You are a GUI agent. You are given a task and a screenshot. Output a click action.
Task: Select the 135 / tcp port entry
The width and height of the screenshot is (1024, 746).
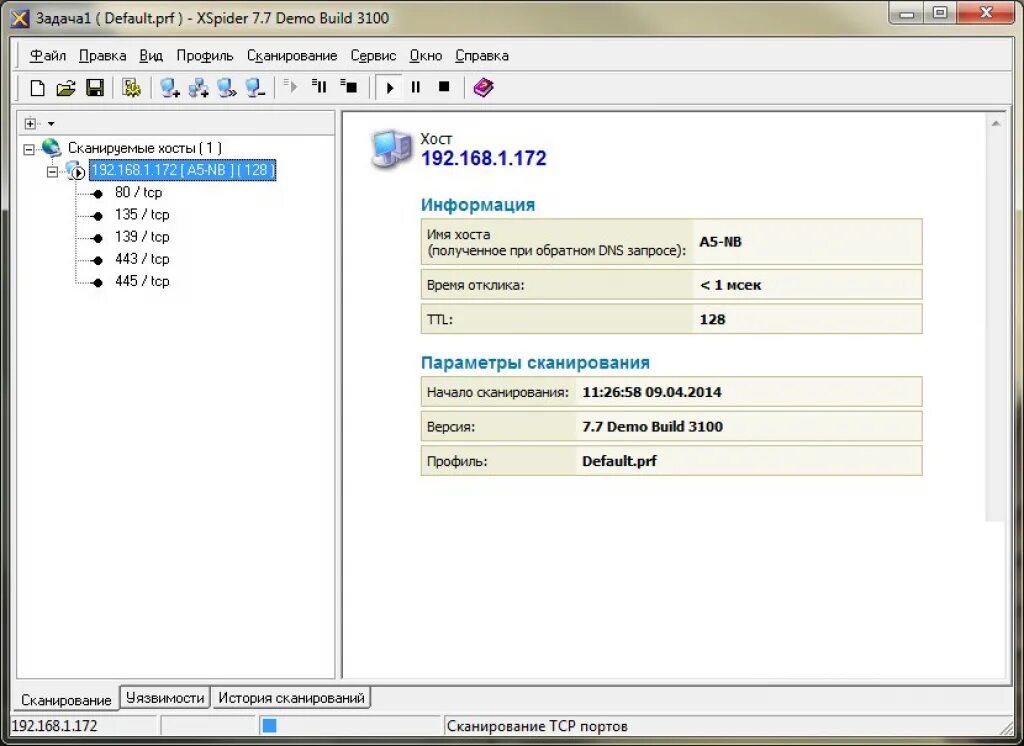[x=142, y=215]
